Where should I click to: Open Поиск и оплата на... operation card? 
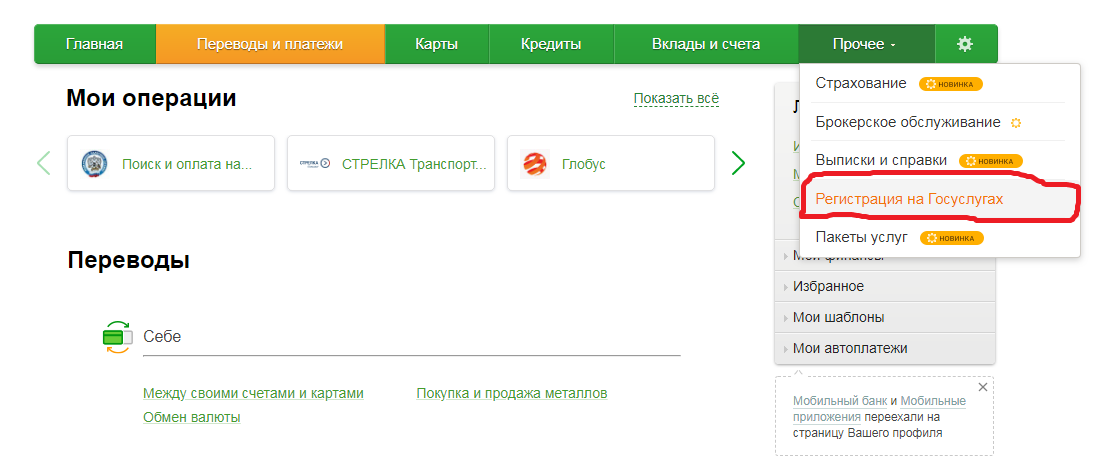171,164
